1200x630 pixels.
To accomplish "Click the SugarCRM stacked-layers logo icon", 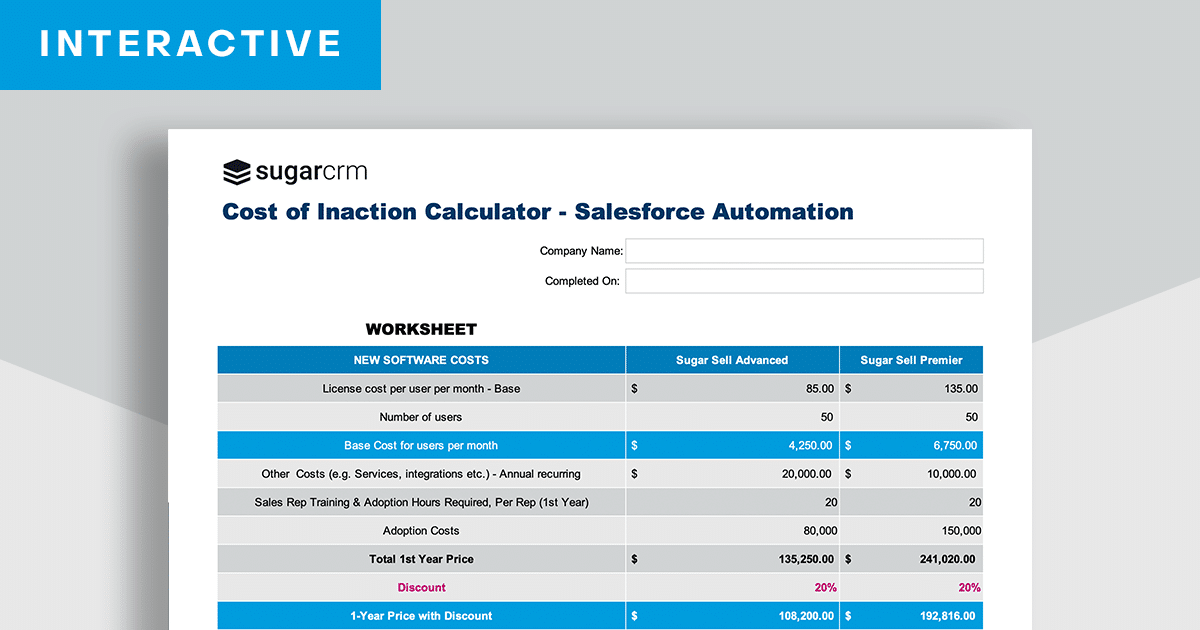I will coord(236,172).
